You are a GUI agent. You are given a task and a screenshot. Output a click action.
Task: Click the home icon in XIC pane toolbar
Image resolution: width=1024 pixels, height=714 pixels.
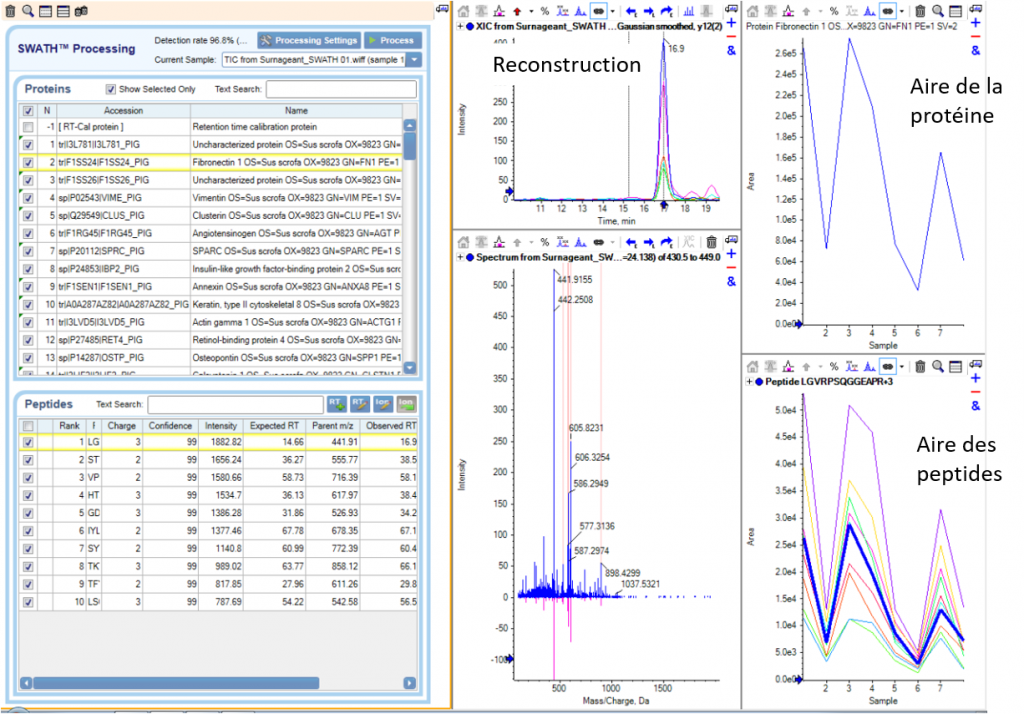(x=464, y=10)
